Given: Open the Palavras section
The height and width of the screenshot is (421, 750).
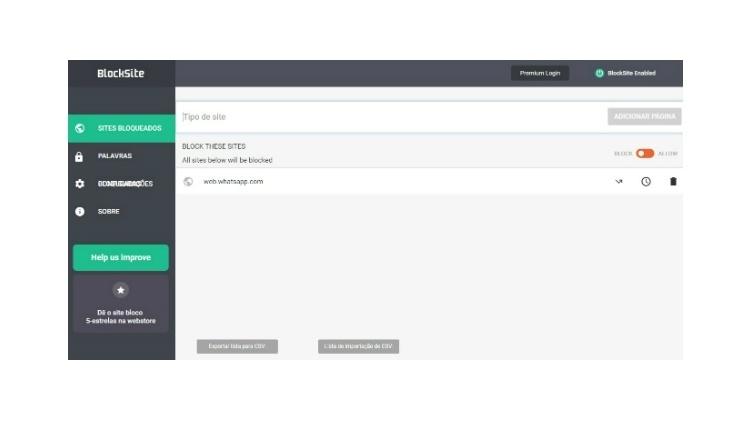Looking at the screenshot, I should tap(121, 156).
